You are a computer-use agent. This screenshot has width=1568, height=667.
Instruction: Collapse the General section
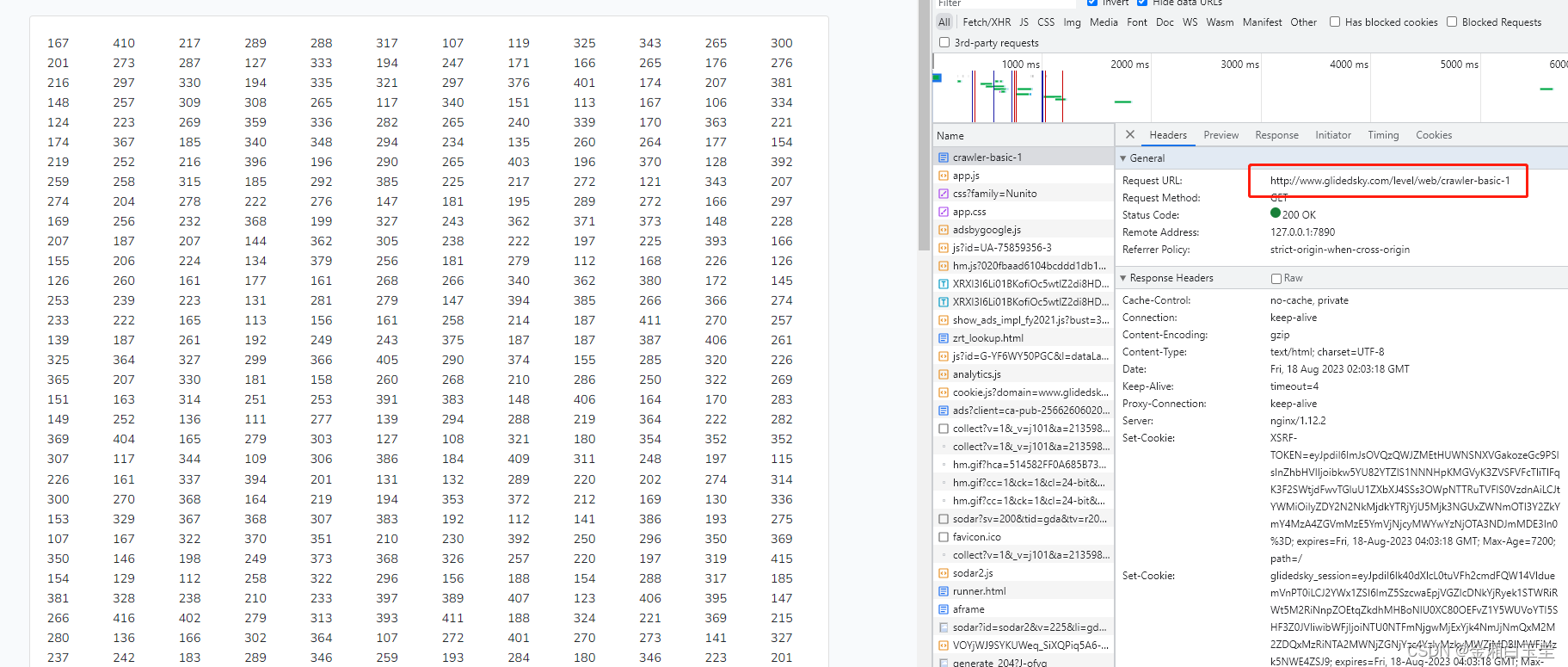1123,158
